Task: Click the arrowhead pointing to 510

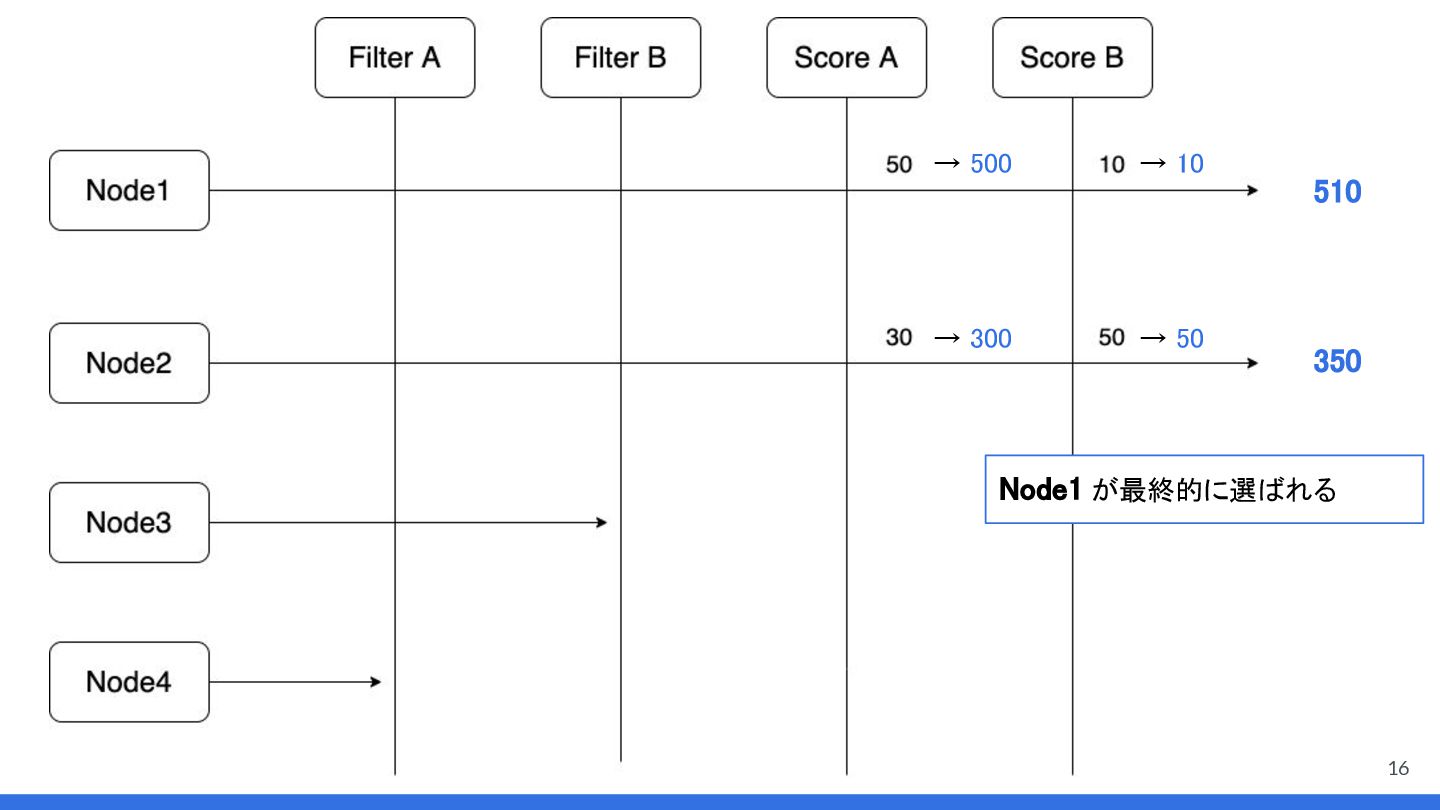Action: pos(1252,190)
